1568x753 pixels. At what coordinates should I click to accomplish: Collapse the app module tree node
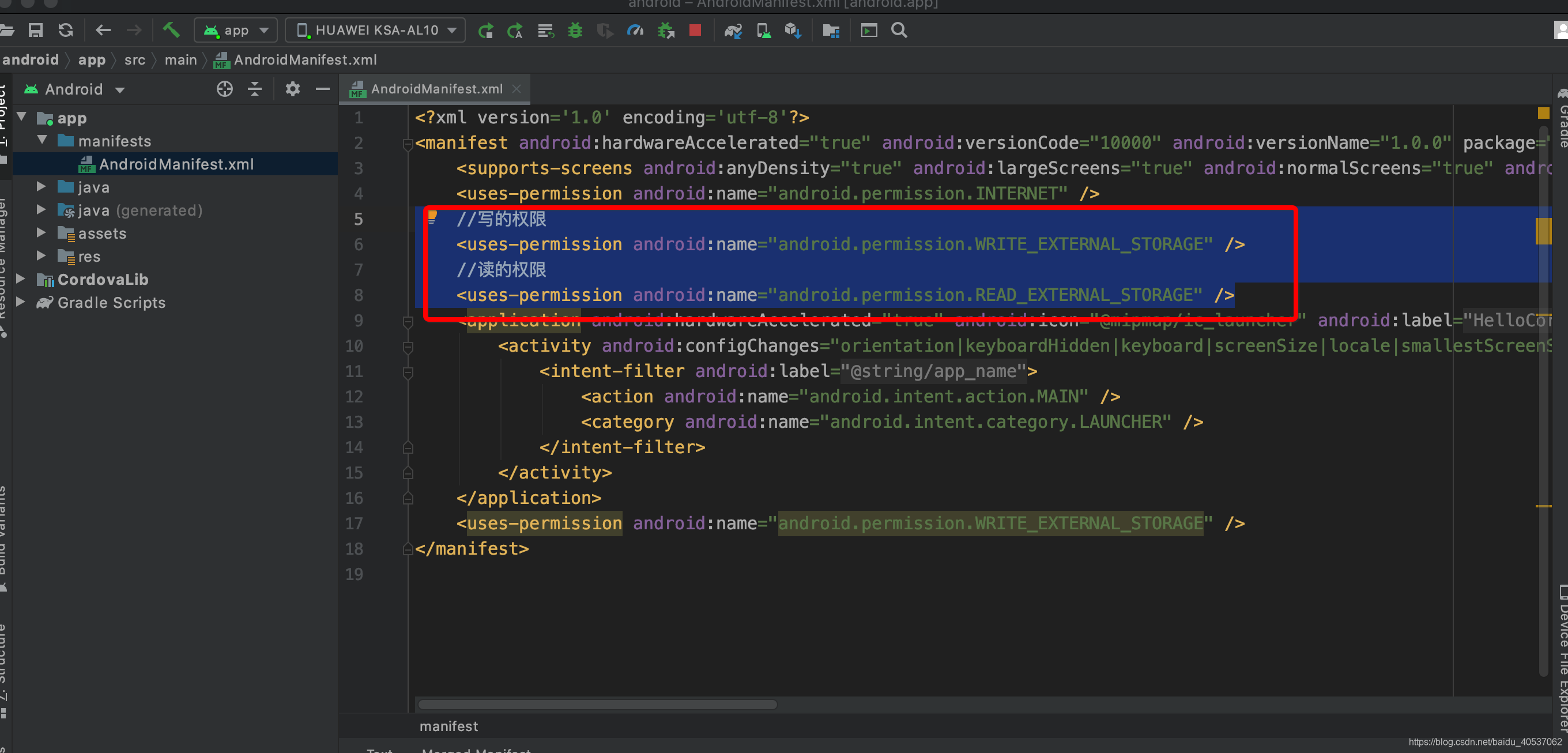[x=22, y=116]
